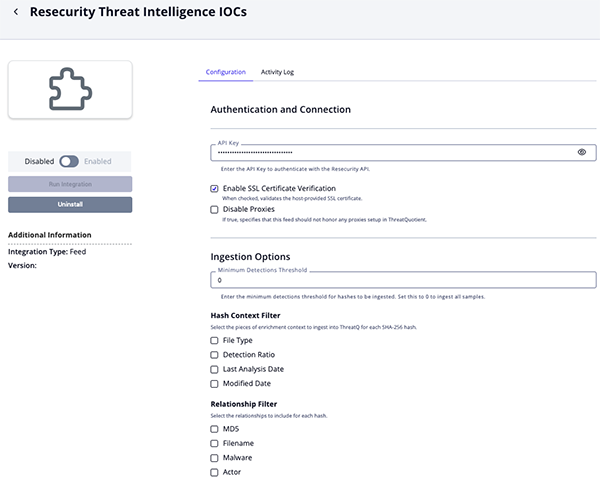Uncheck Enable SSL Certificate Verification
The image size is (600, 478).
click(214, 188)
